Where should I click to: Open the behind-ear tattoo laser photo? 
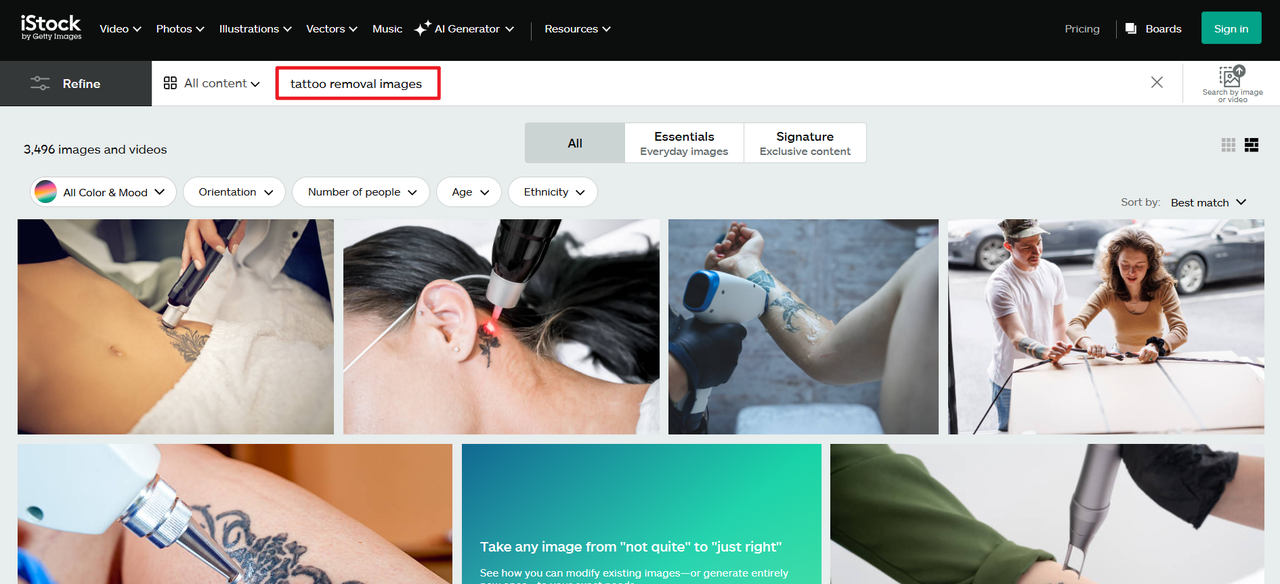501,327
